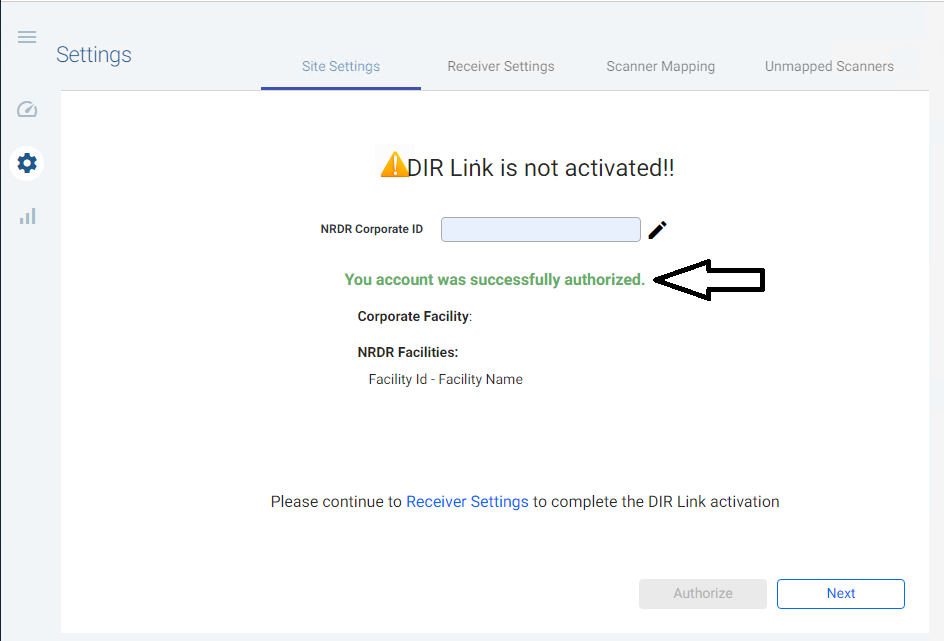Screen dimensions: 944x641
Task: Click the grayed-out Authorize button
Action: tap(702, 593)
